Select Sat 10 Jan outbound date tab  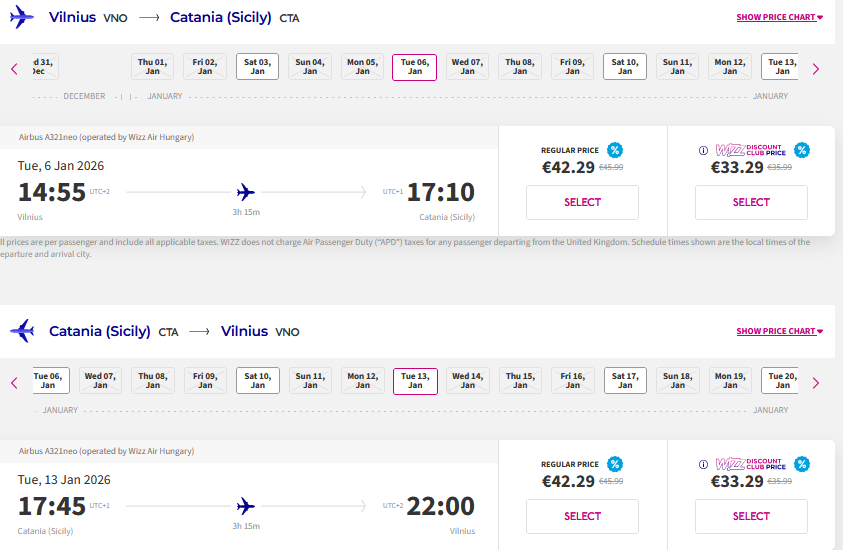[x=624, y=67]
